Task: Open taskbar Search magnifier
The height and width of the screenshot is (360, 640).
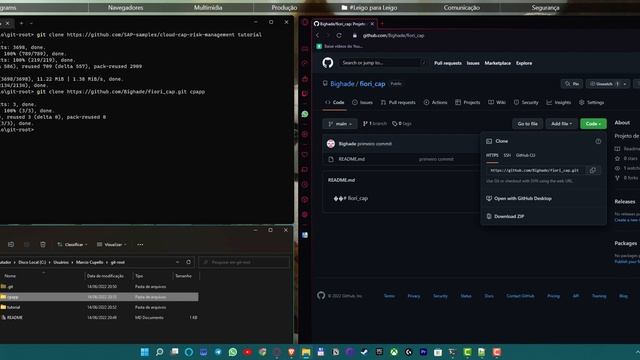Action: click(160, 352)
